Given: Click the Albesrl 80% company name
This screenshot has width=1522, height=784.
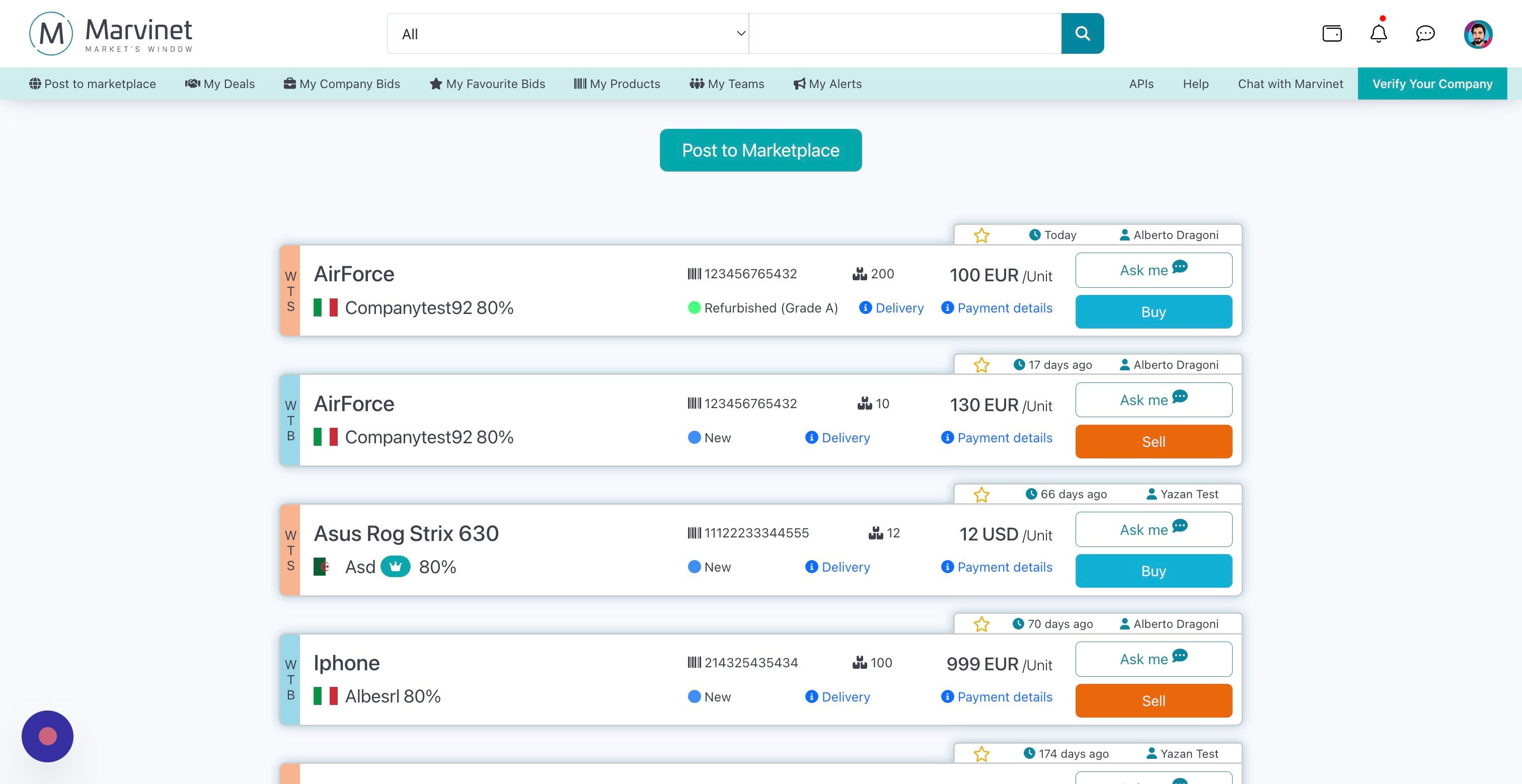Looking at the screenshot, I should (392, 696).
